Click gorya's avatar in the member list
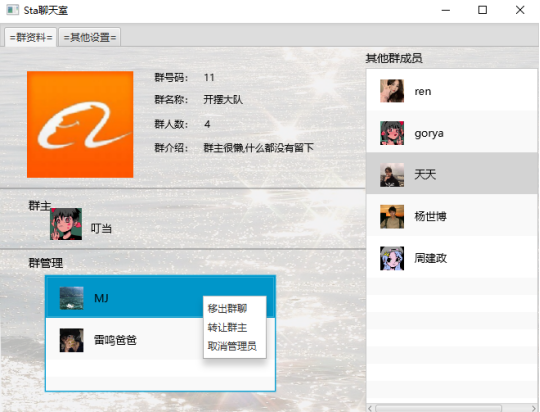Viewport: 540px width, 412px height. 392,133
